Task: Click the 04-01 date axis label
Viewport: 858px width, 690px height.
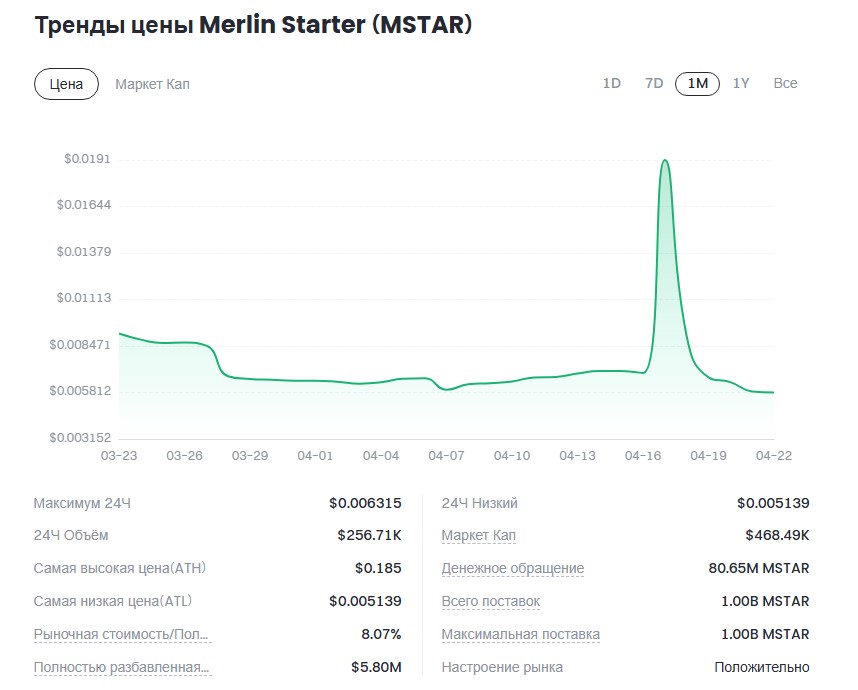Action: (x=315, y=456)
